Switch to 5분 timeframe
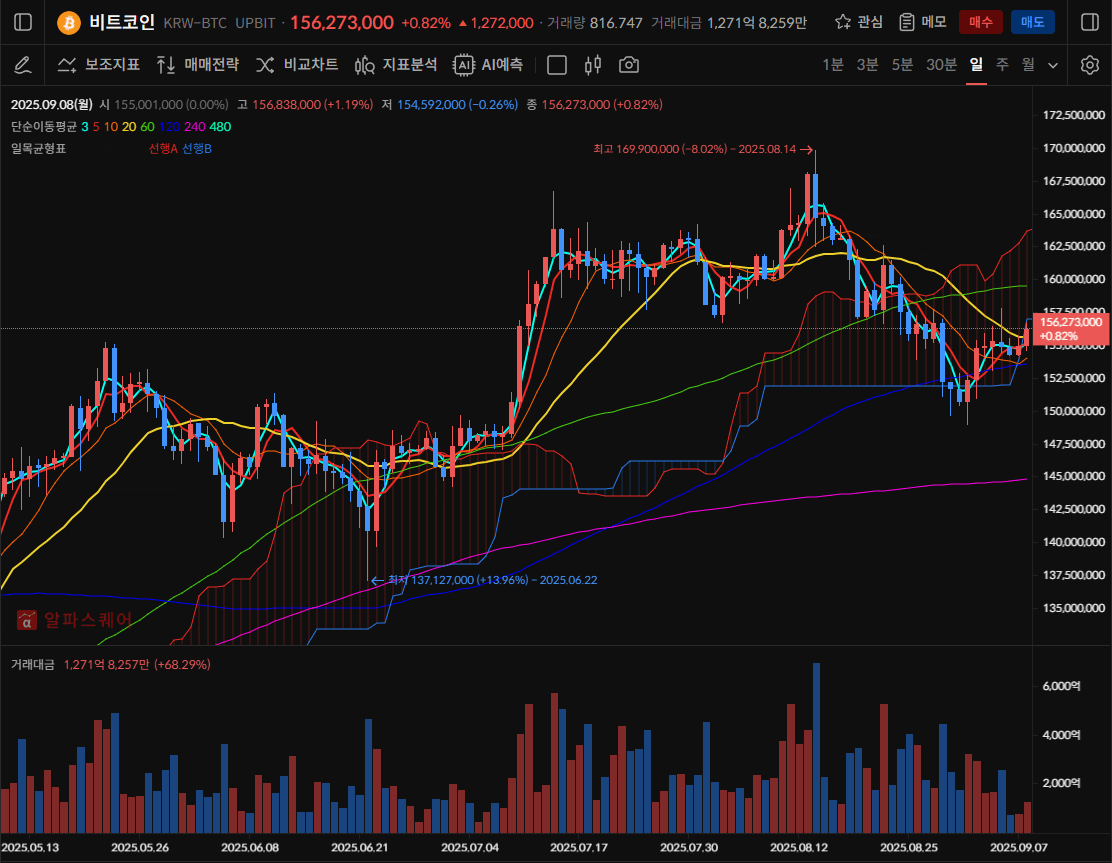 [x=902, y=65]
